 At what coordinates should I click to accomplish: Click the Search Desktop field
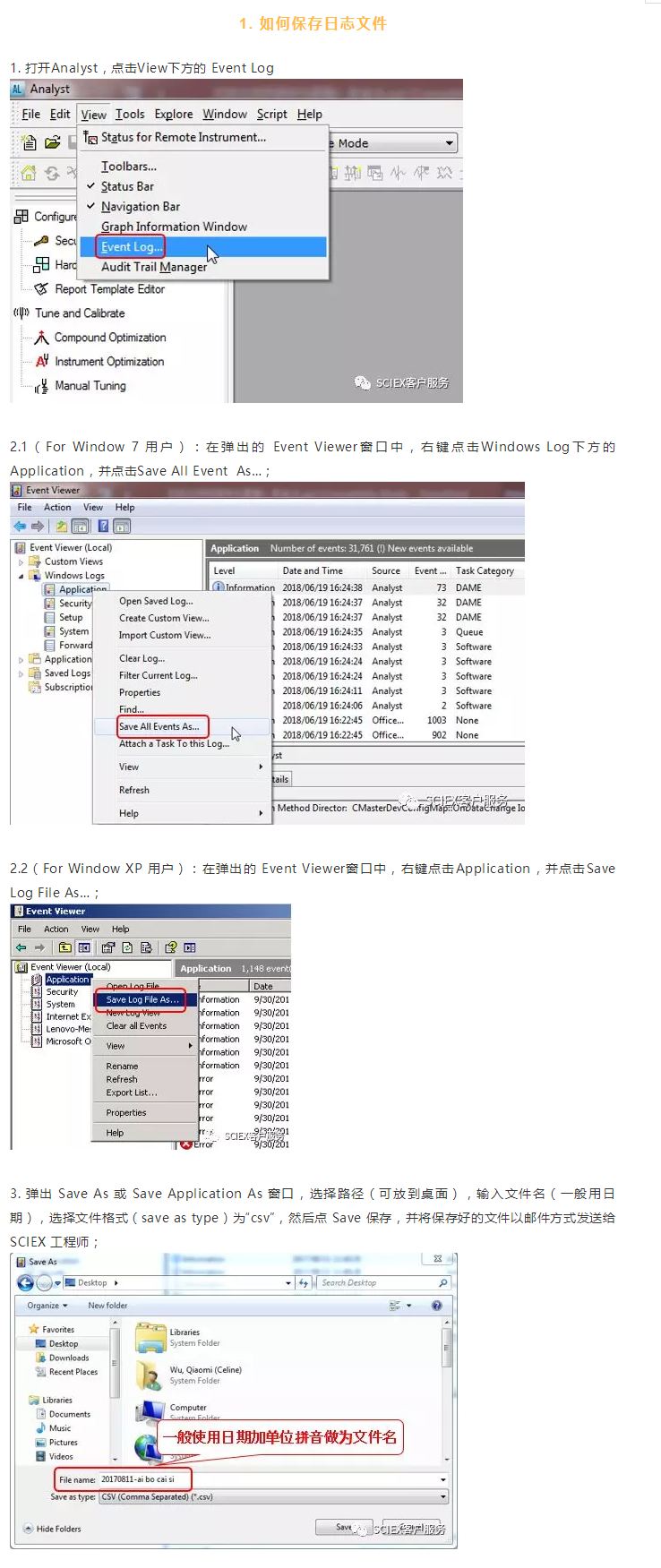coord(383,1283)
